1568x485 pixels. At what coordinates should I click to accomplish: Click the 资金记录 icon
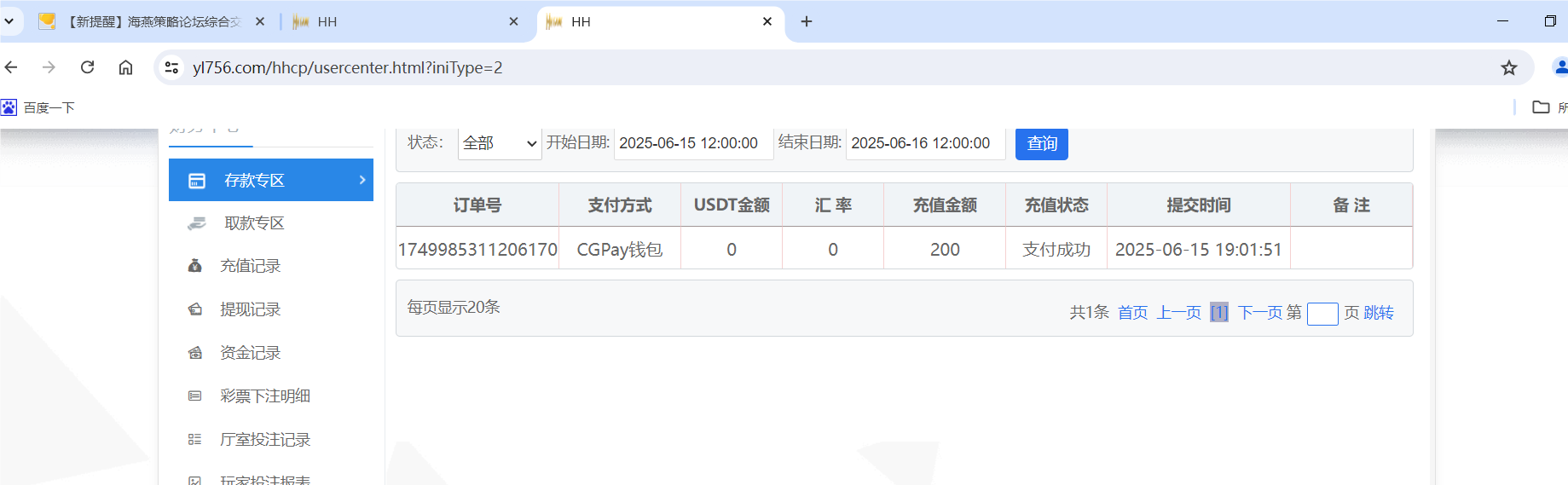click(195, 353)
